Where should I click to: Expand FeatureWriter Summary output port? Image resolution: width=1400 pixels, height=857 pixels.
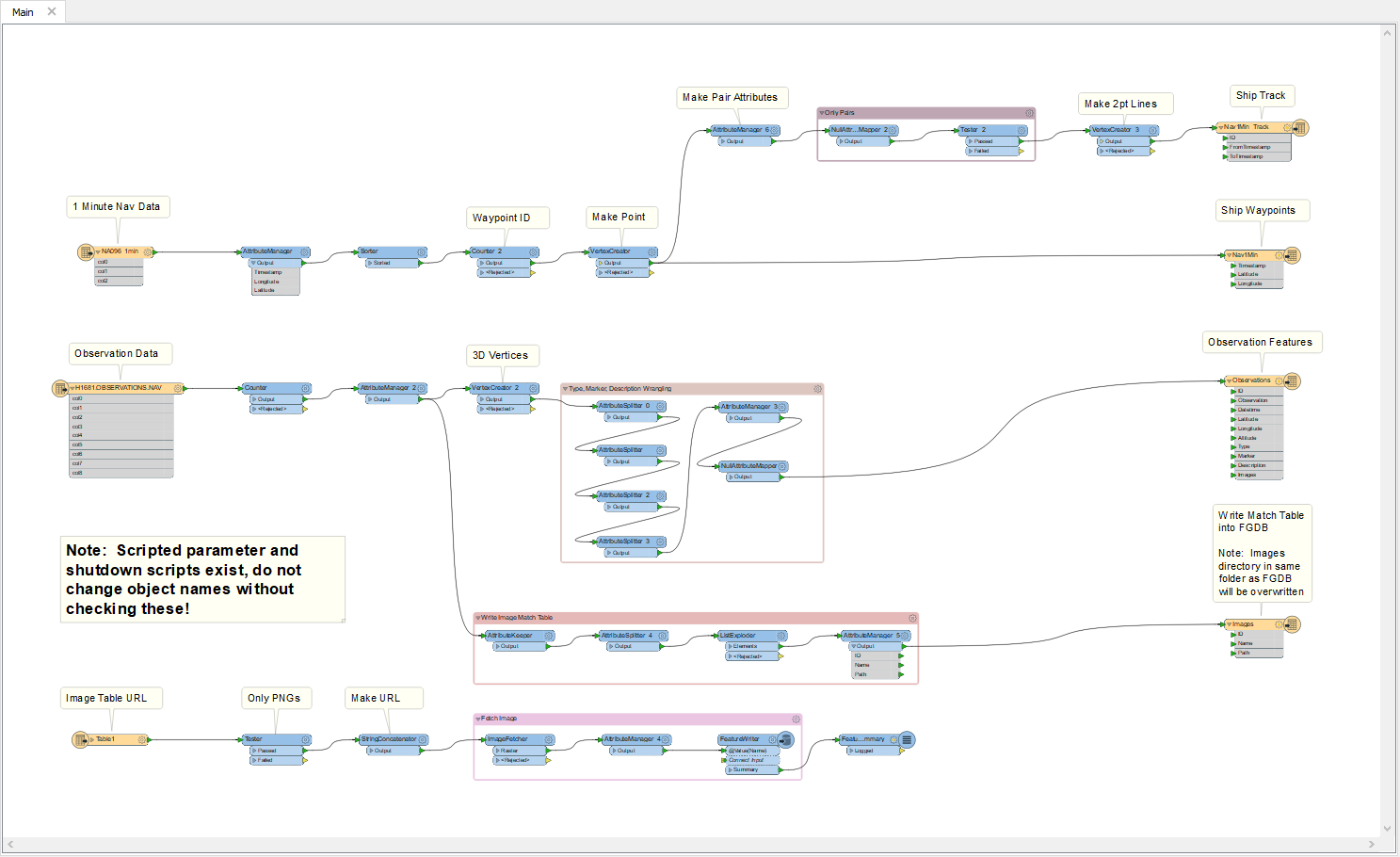[731, 769]
